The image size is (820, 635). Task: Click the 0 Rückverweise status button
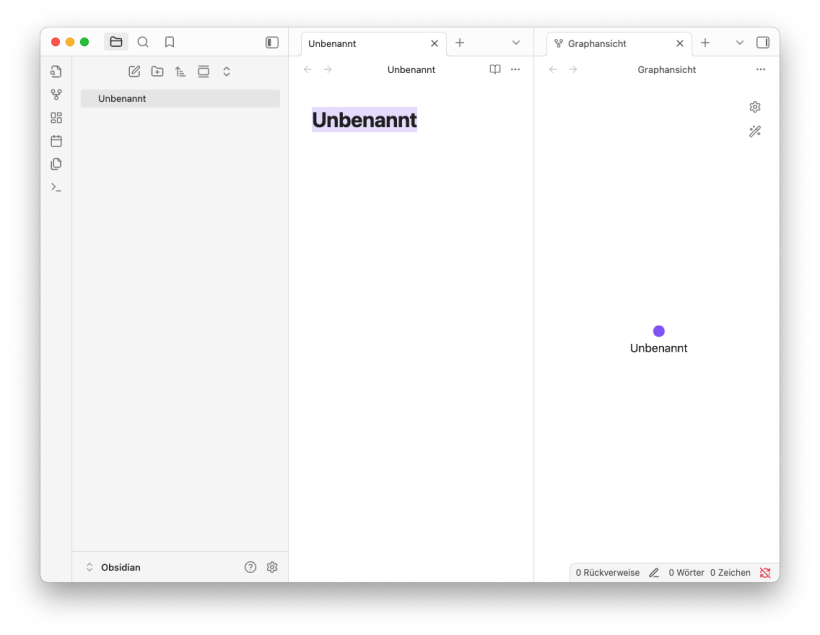click(607, 573)
